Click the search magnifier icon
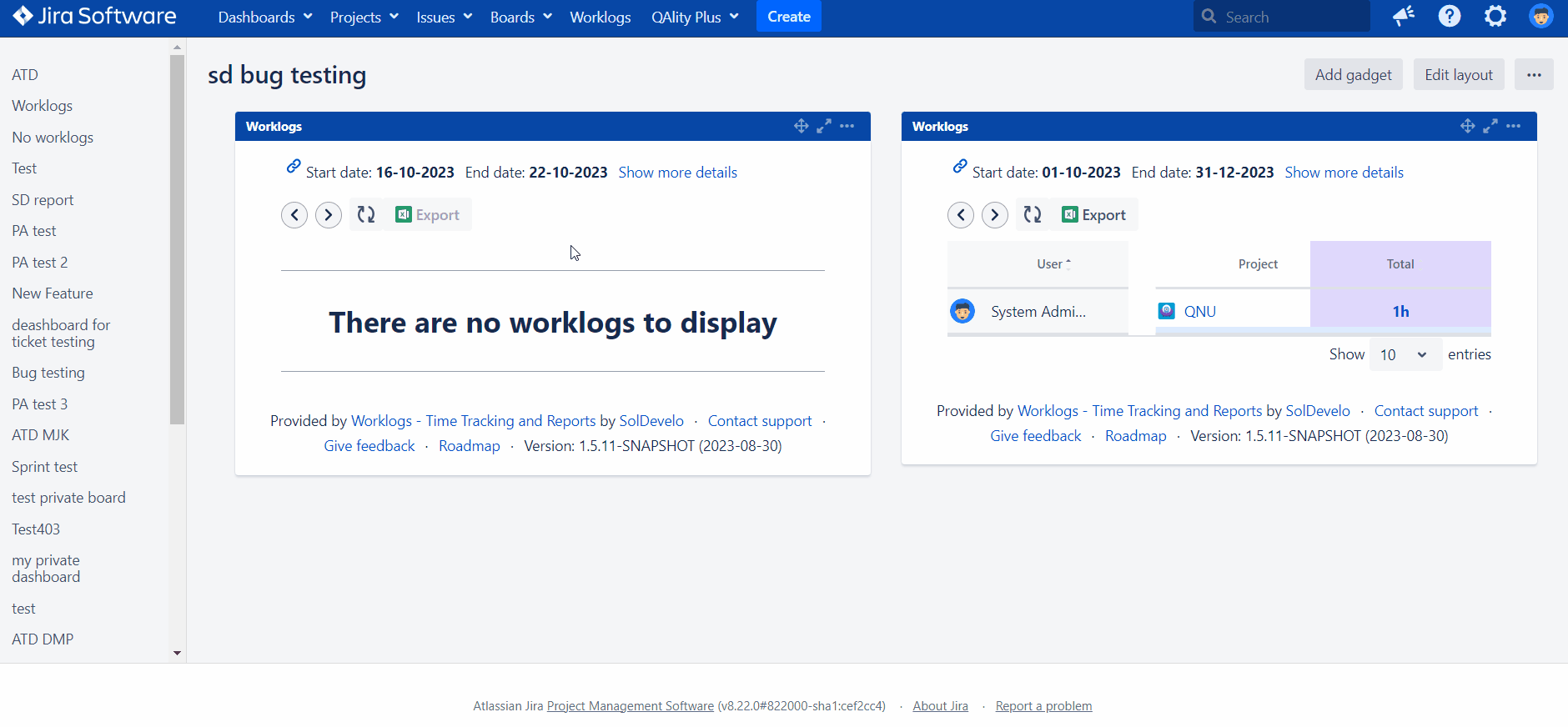Image resolution: width=1568 pixels, height=727 pixels. tap(1209, 16)
